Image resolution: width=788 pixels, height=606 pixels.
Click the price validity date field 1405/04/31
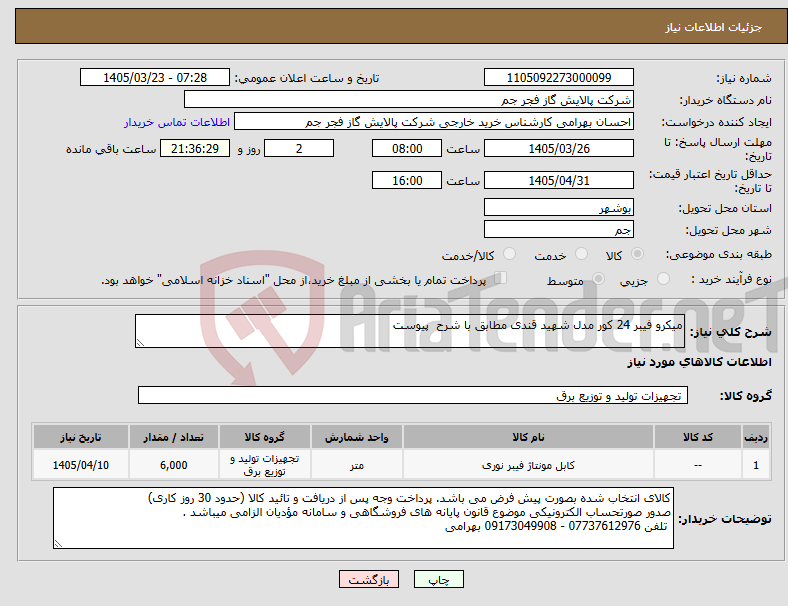[x=559, y=180]
